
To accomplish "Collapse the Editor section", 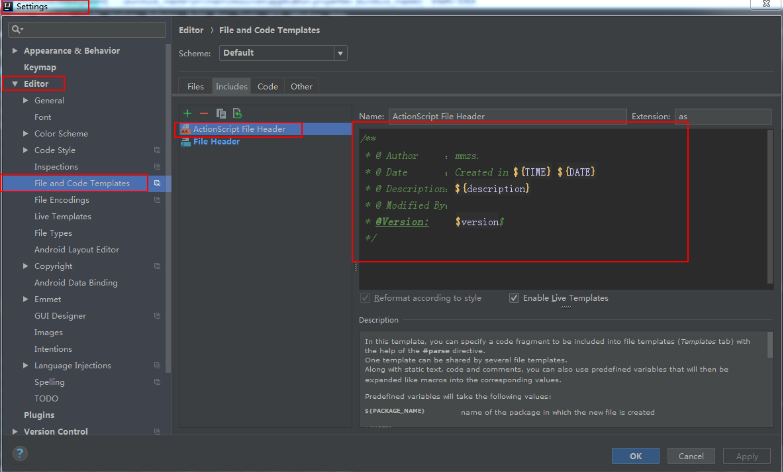I will [15, 84].
